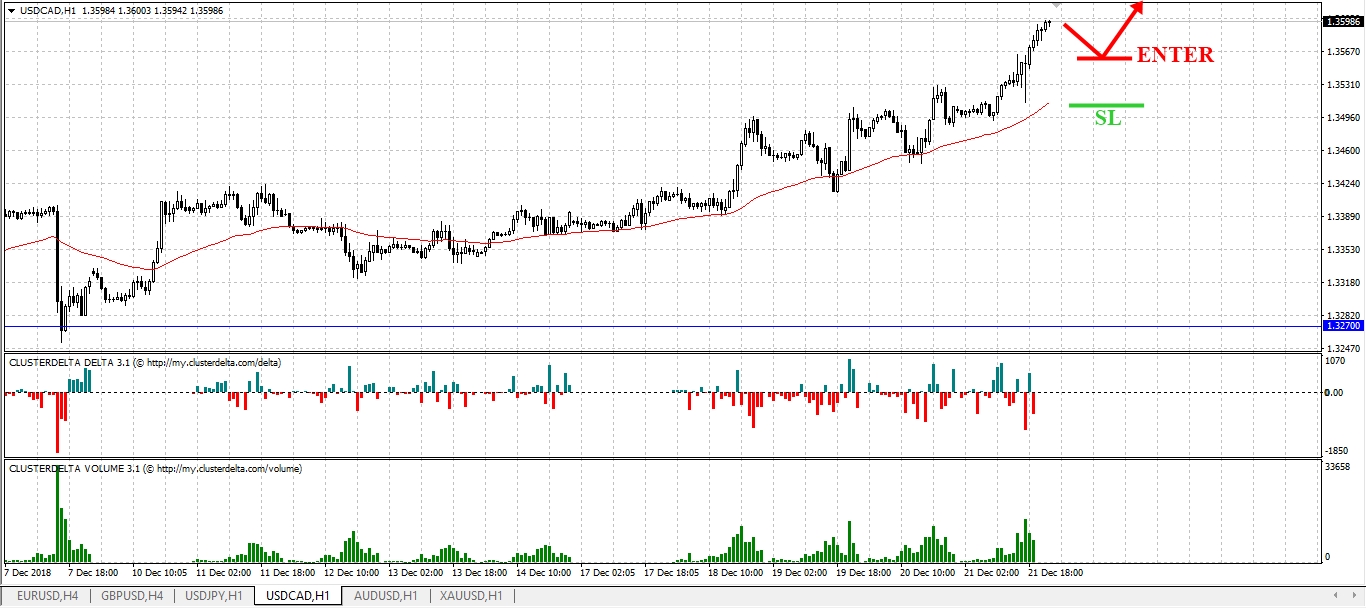1366x608 pixels.
Task: Click the green SL text label
Action: pyautogui.click(x=1107, y=117)
